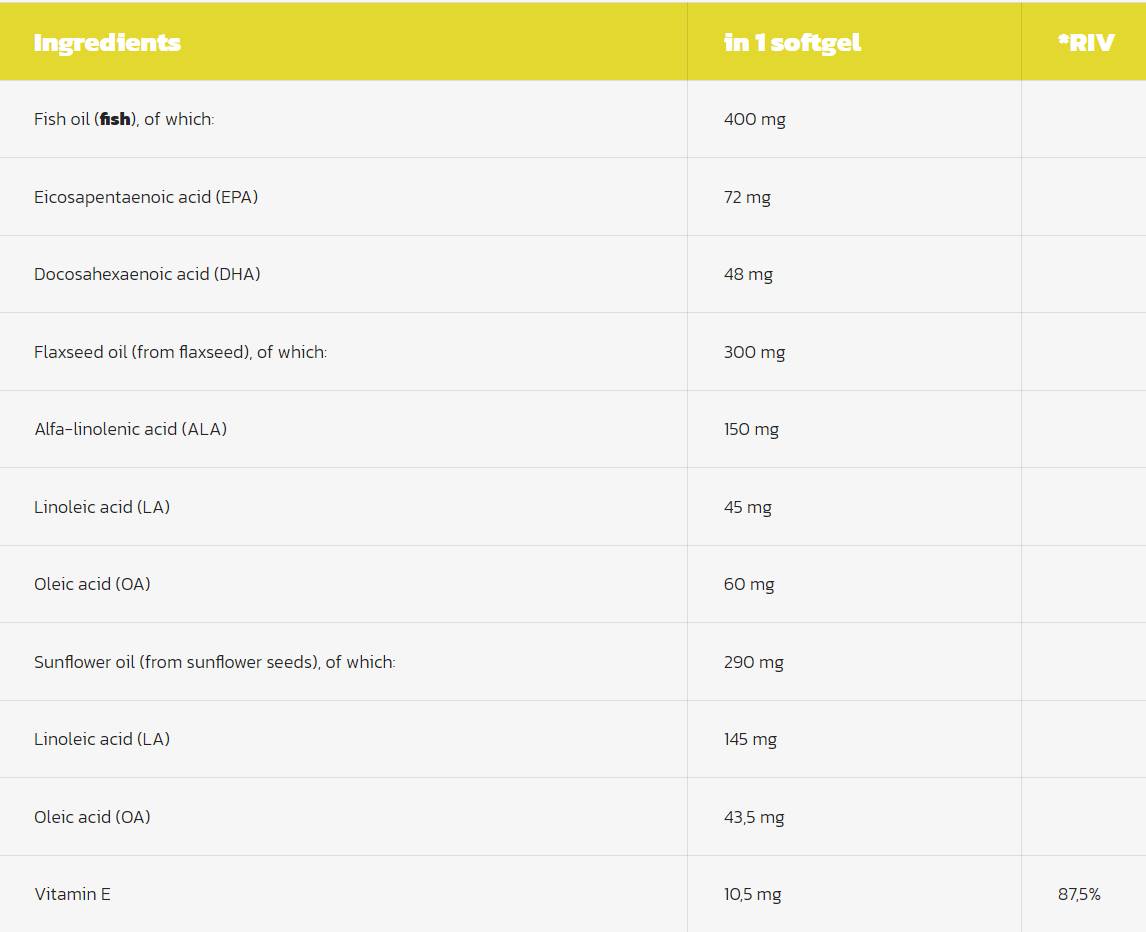Click the Ingredients column header
Image resolution: width=1146 pixels, height=932 pixels.
[107, 43]
